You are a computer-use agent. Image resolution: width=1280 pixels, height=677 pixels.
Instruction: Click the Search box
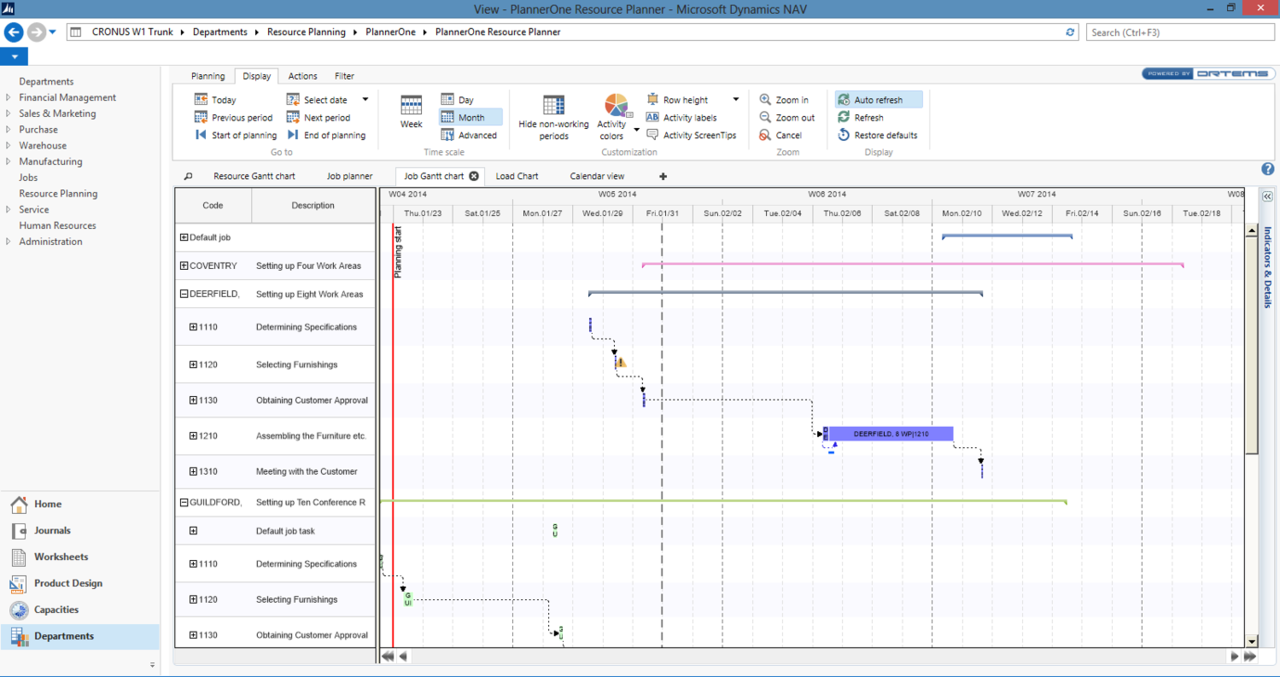tap(1181, 32)
